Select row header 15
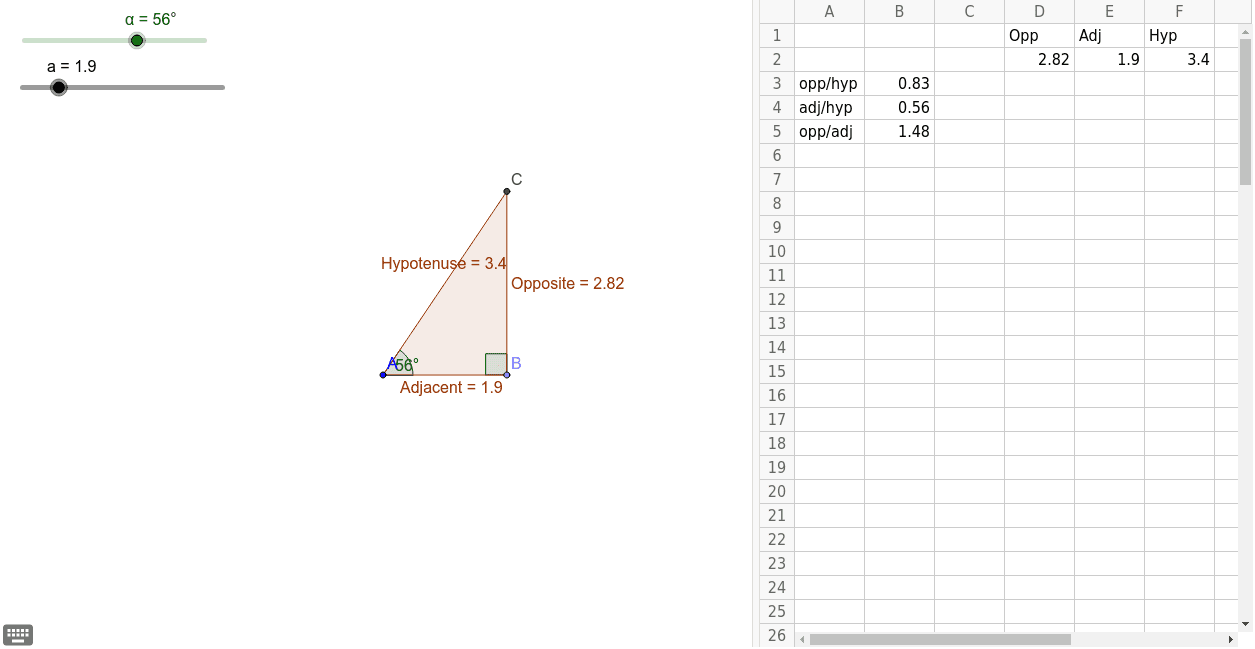The image size is (1255, 649). click(777, 372)
